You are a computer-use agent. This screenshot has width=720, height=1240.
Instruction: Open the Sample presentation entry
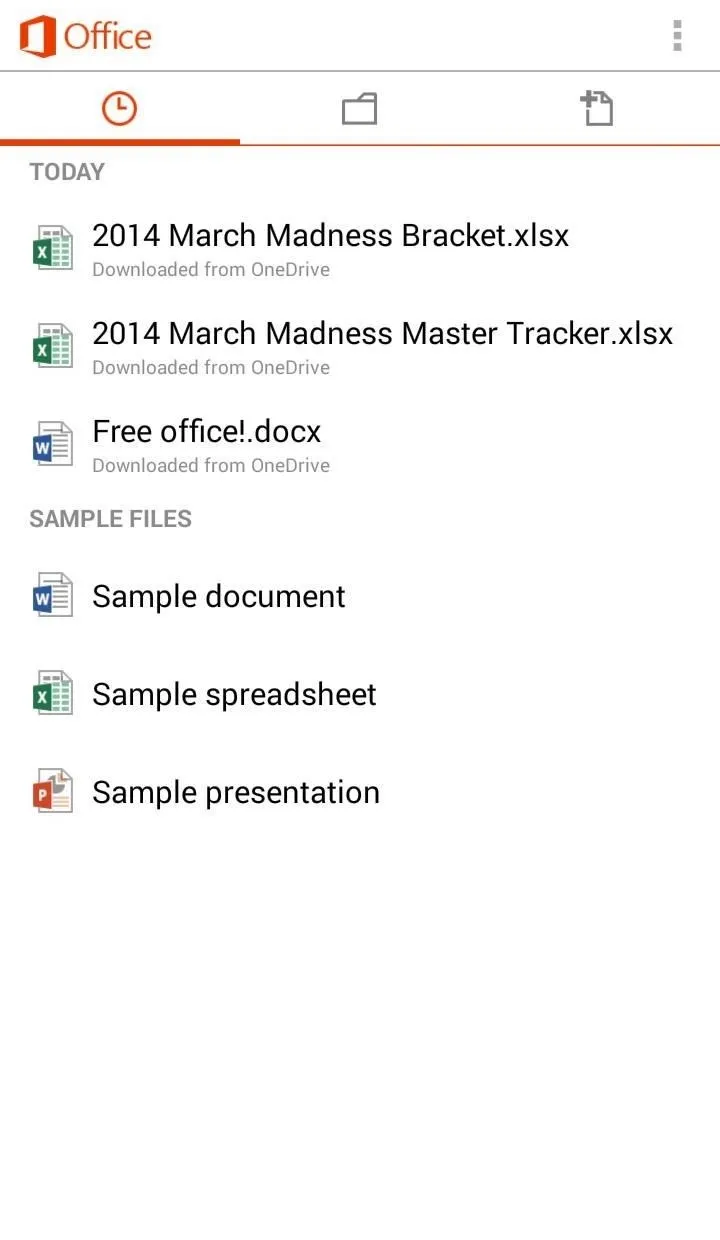(360, 792)
